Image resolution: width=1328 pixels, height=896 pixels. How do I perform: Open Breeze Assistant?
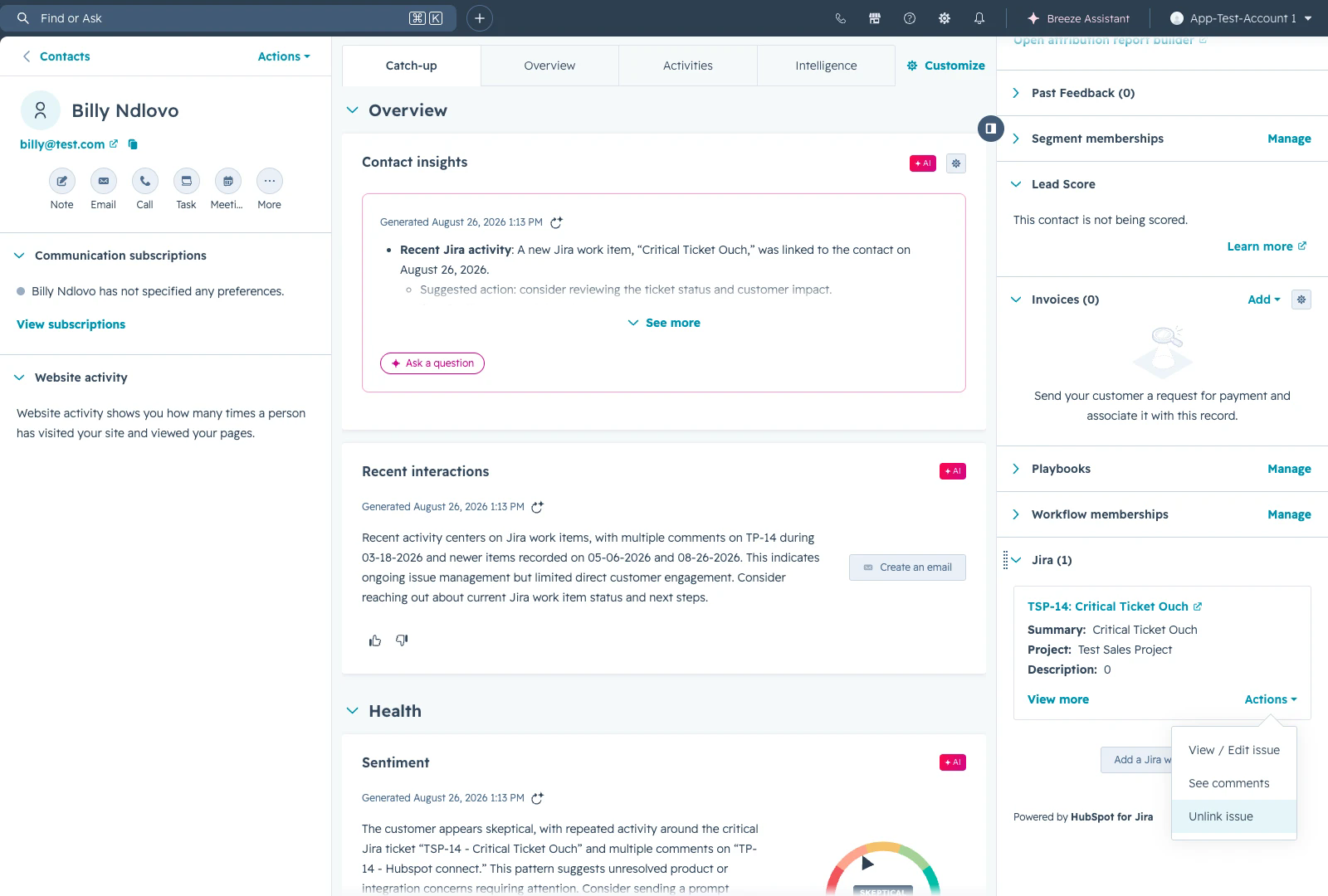click(1078, 18)
